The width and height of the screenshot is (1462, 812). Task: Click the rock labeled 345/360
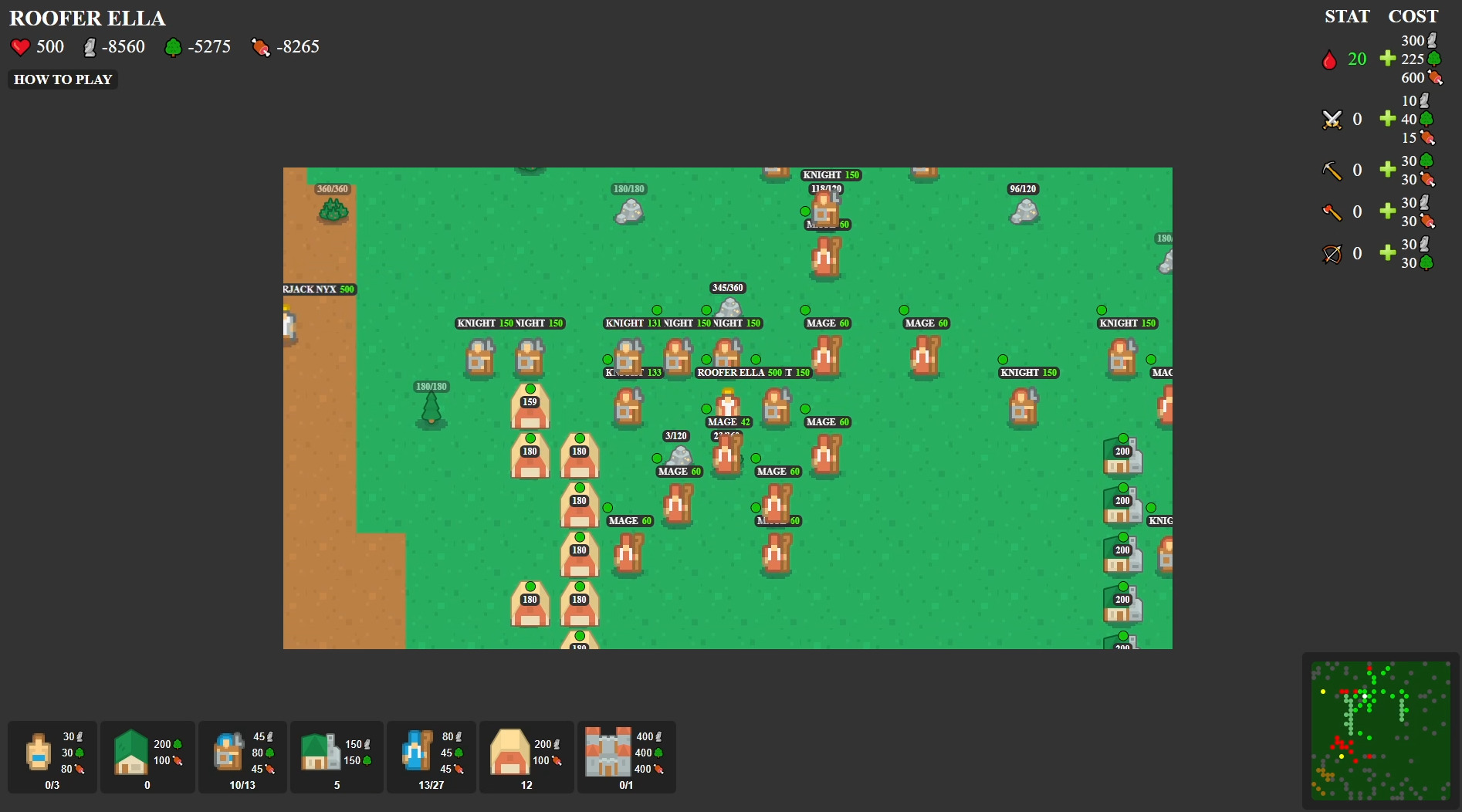[729, 307]
